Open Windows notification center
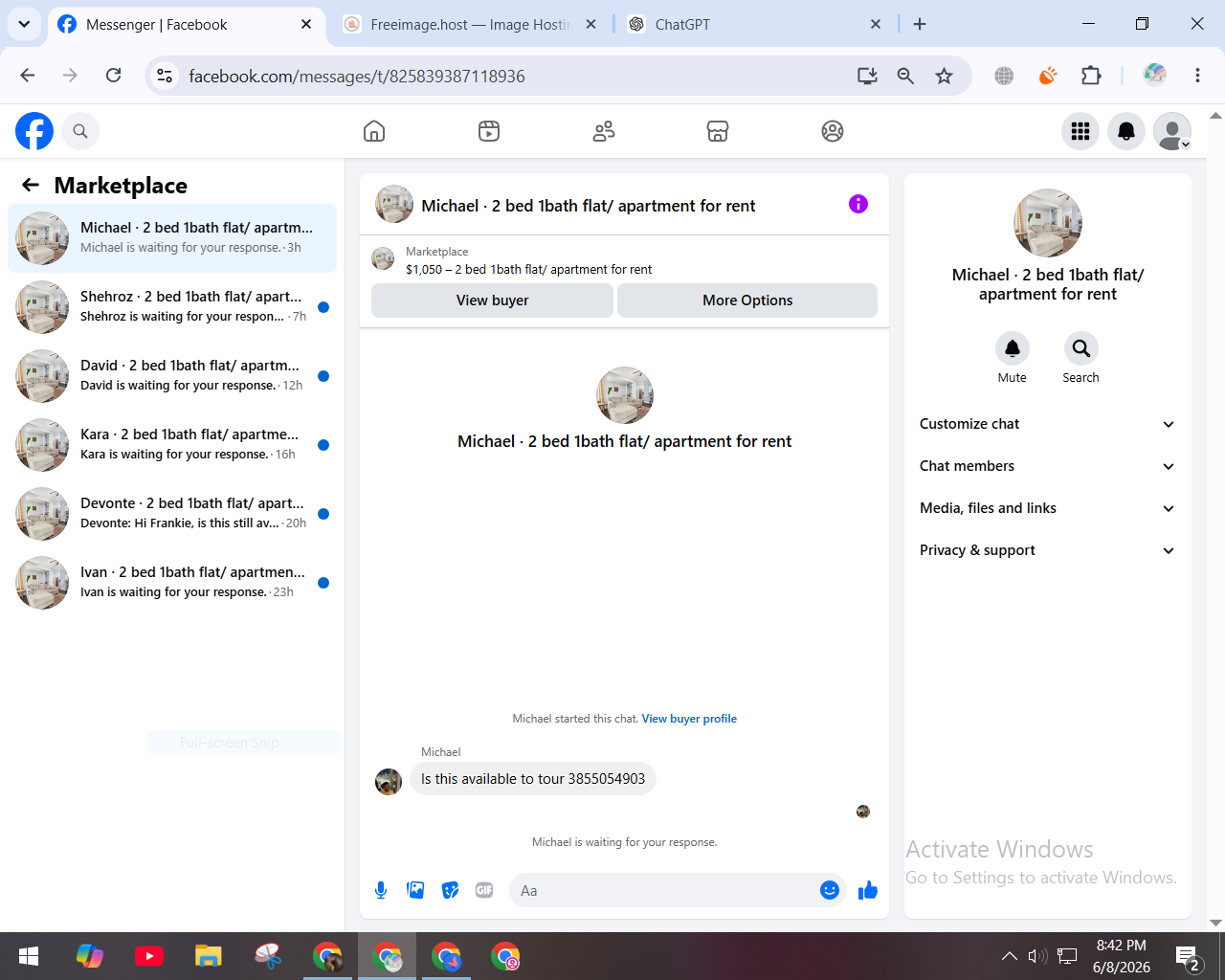This screenshot has width=1225, height=980. [1188, 956]
